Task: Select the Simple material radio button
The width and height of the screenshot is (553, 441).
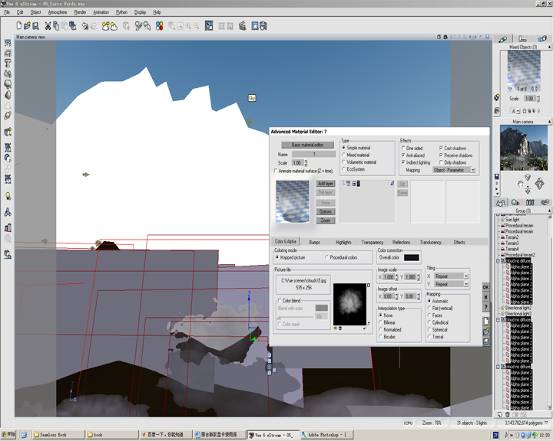Action: [344, 148]
